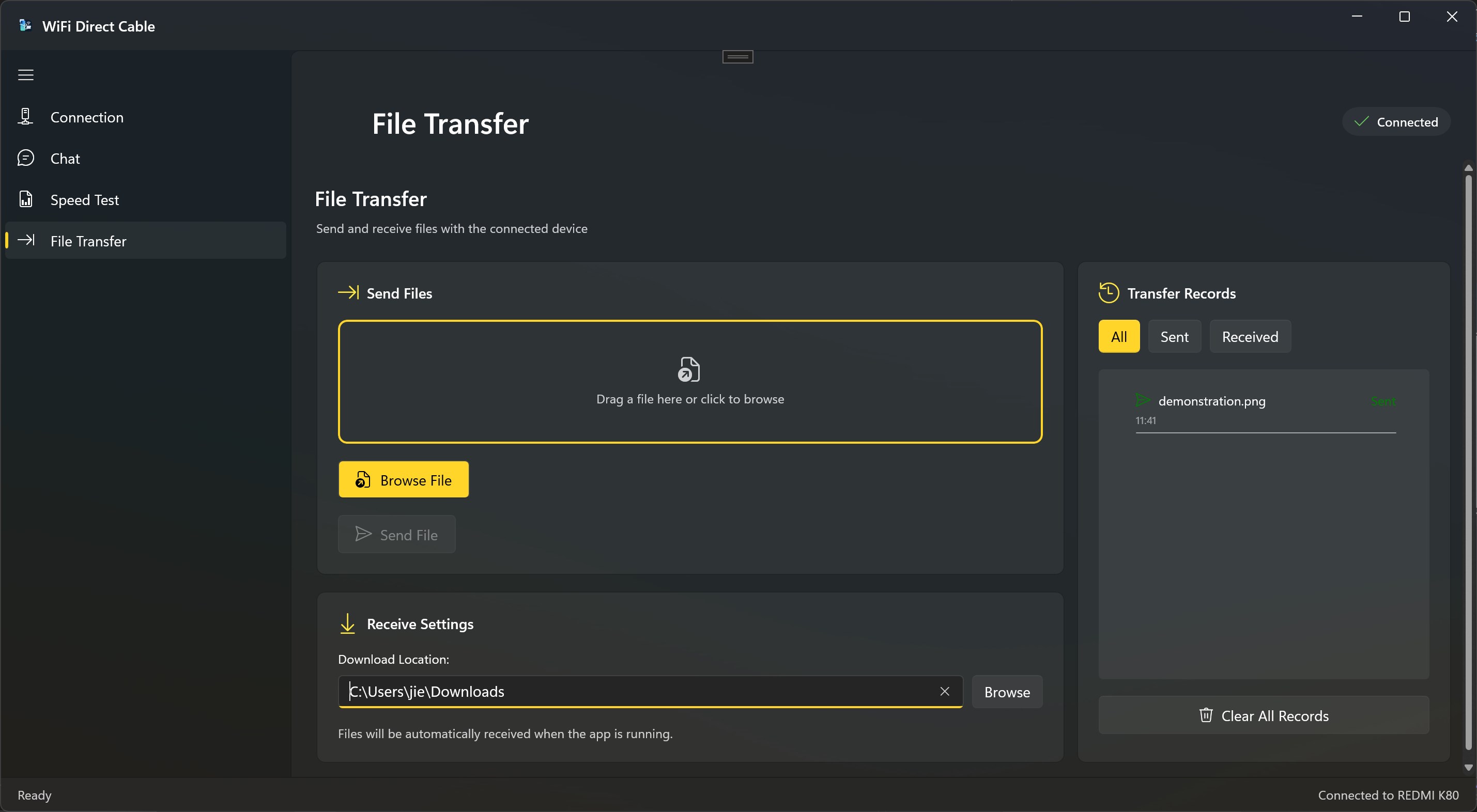Filter transfer records by Received
1477x812 pixels.
tap(1250, 336)
